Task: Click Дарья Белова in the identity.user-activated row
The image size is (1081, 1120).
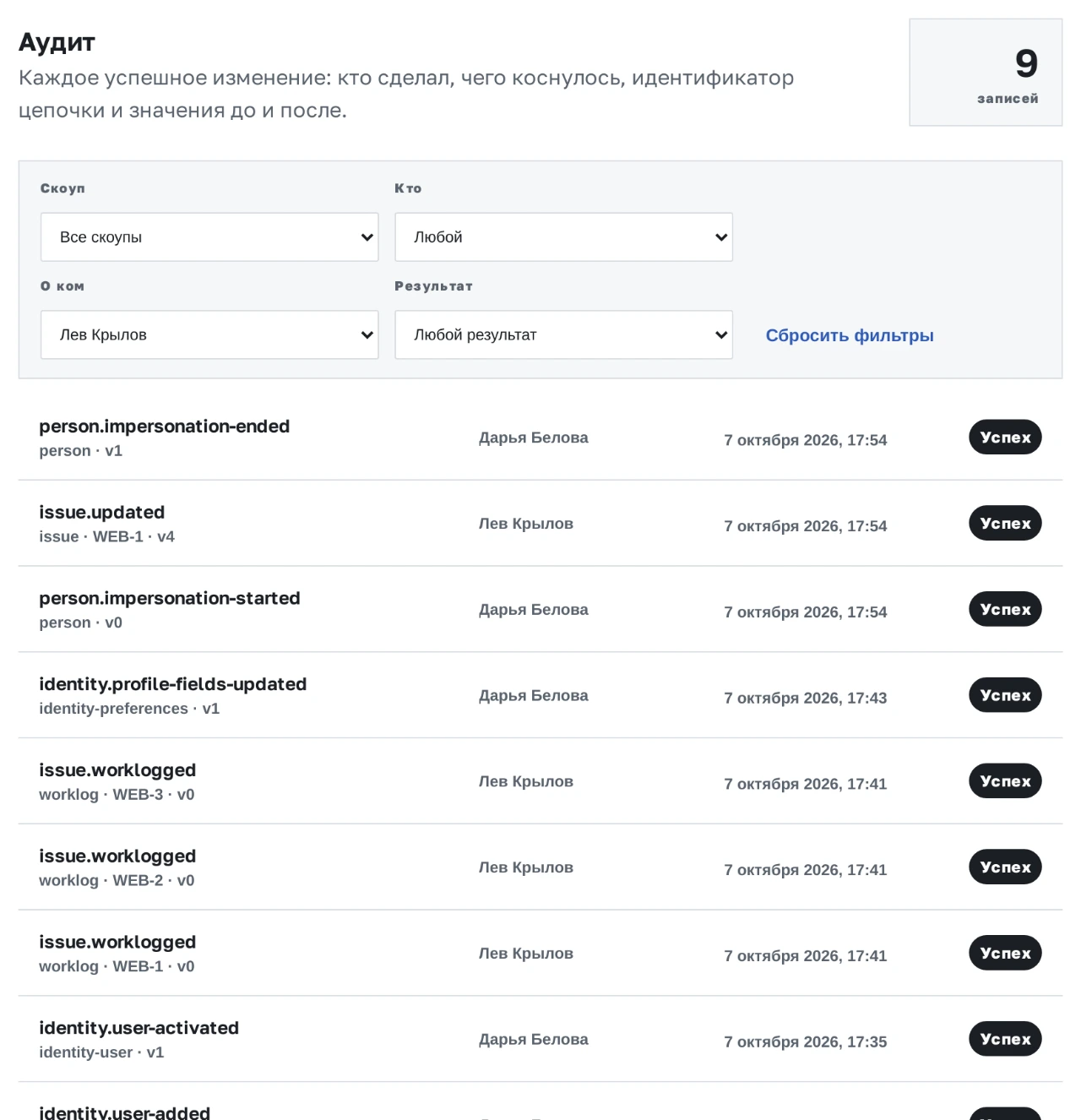Action: pyautogui.click(x=534, y=1040)
